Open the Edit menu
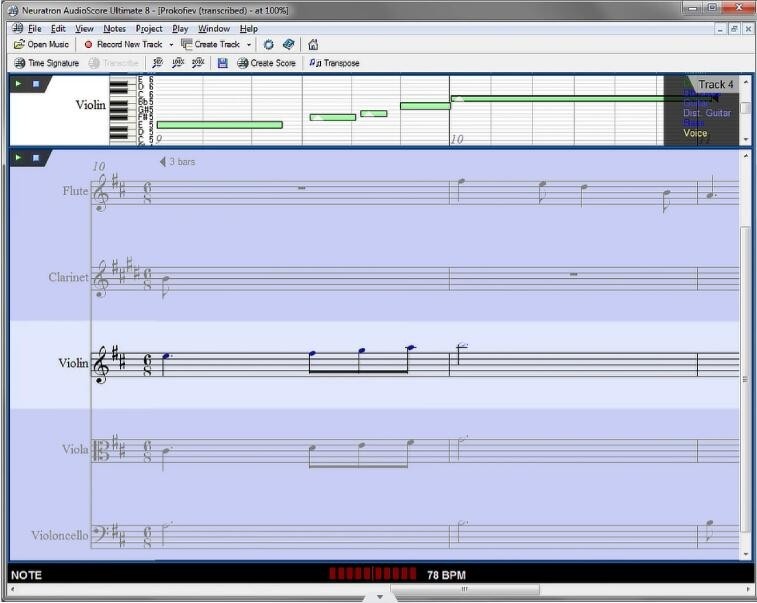The height and width of the screenshot is (603, 757). (x=58, y=29)
